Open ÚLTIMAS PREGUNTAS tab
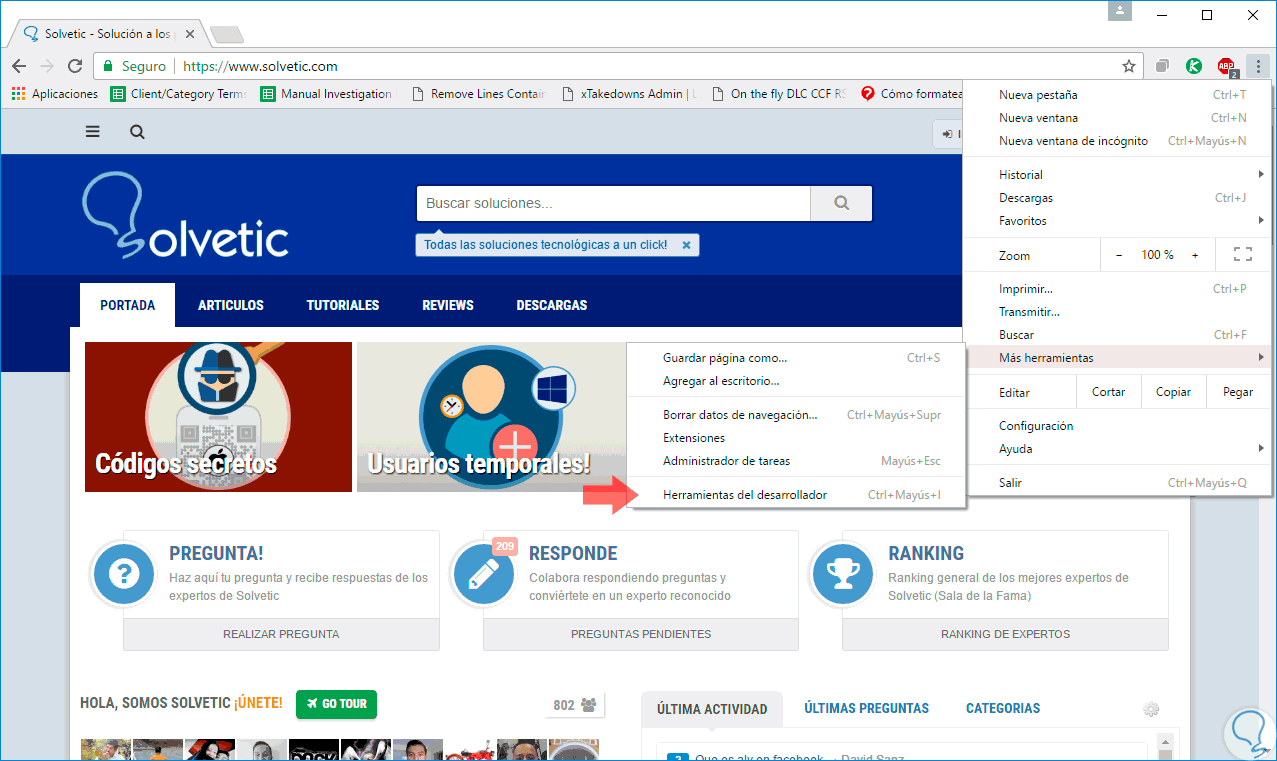Viewport: 1277px width, 761px height. 866,708
